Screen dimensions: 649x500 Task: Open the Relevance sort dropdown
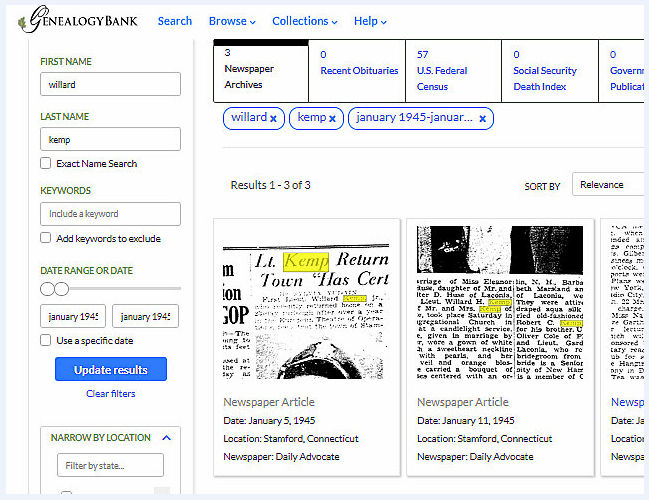[608, 185]
